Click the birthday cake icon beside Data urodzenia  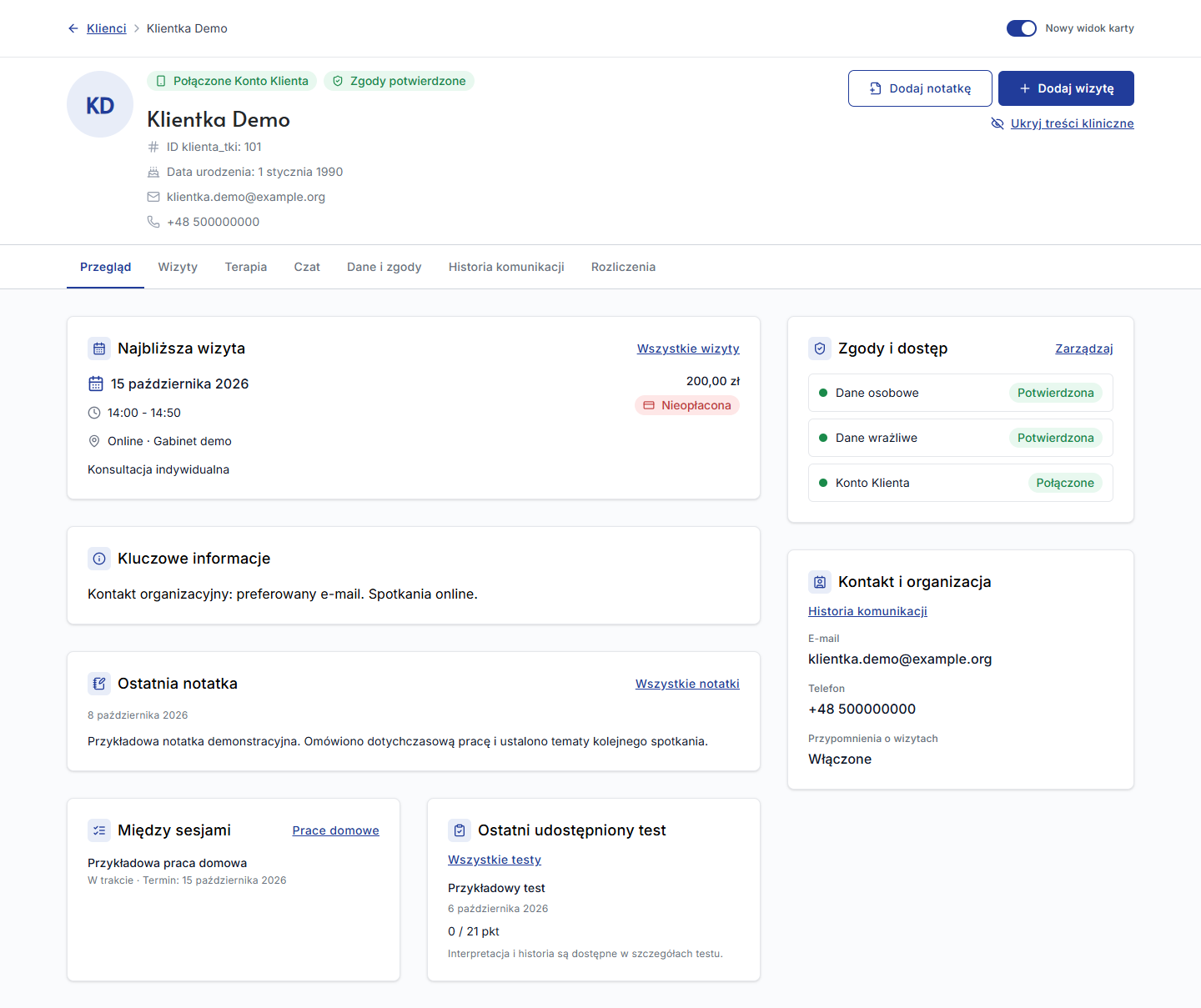(x=153, y=172)
